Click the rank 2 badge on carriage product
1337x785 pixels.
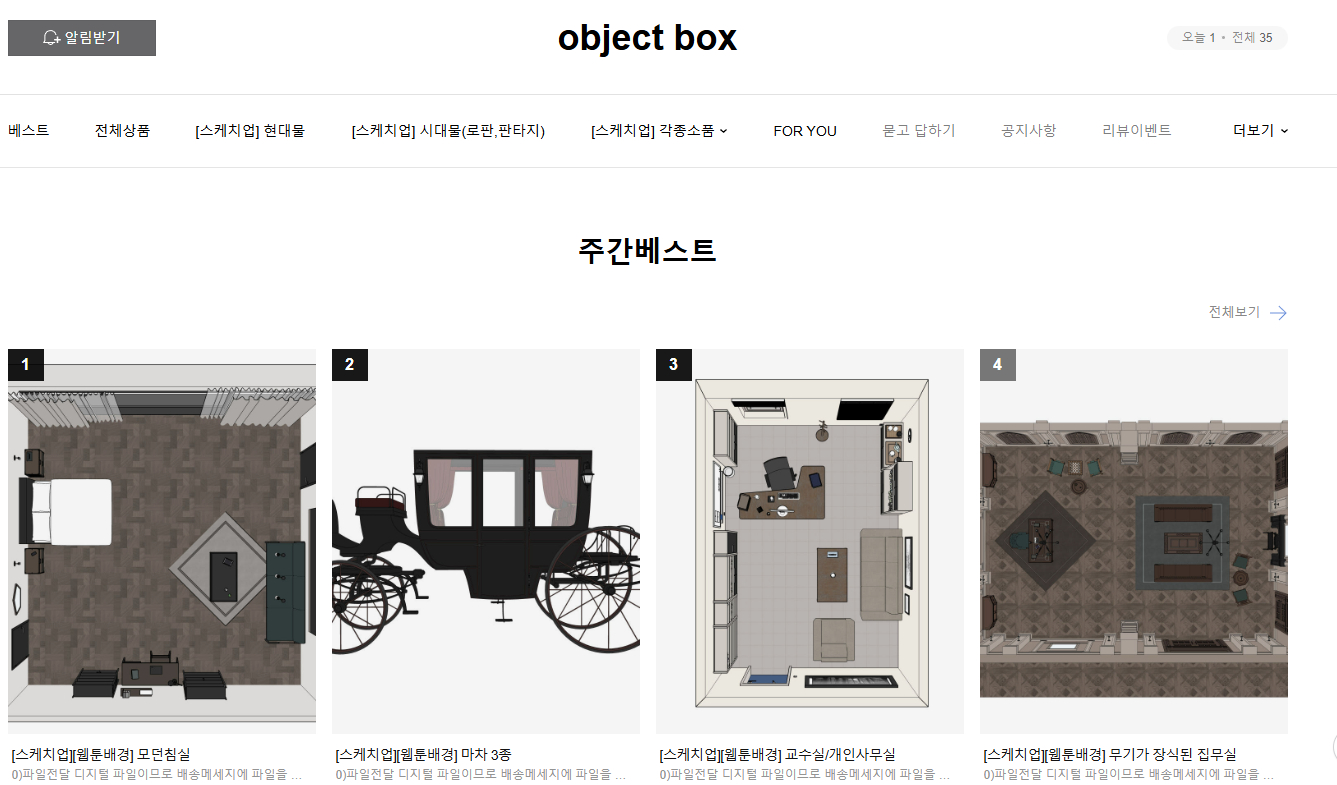pyautogui.click(x=350, y=365)
